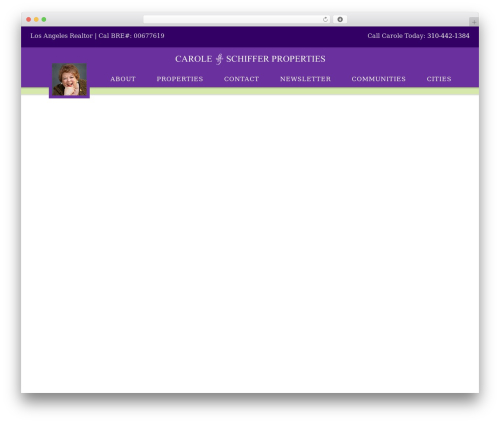The height and width of the screenshot is (423, 500).
Task: Click the Los Angeles Realtor text
Action: [x=61, y=36]
